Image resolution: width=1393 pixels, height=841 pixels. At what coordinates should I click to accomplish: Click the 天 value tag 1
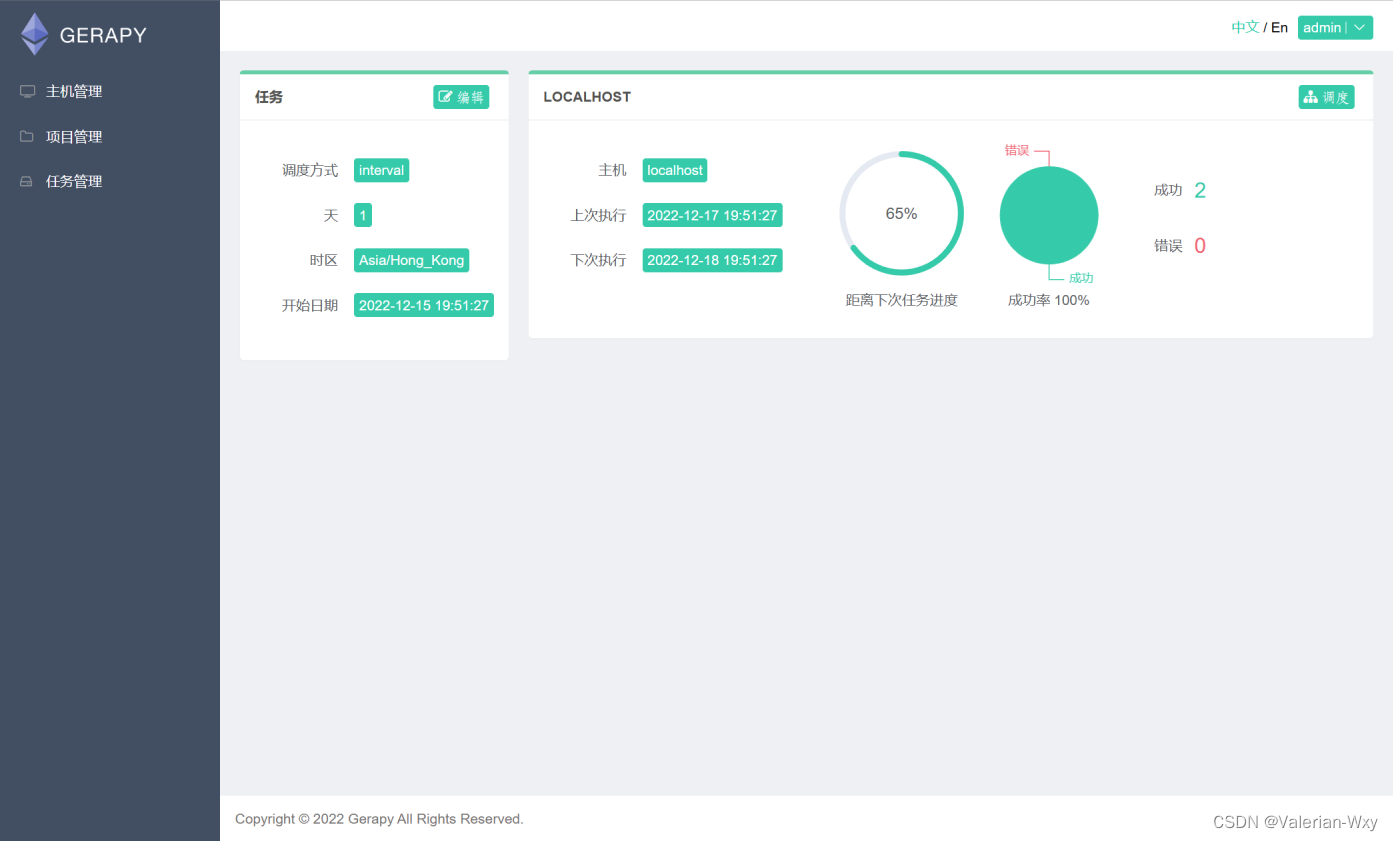point(363,215)
